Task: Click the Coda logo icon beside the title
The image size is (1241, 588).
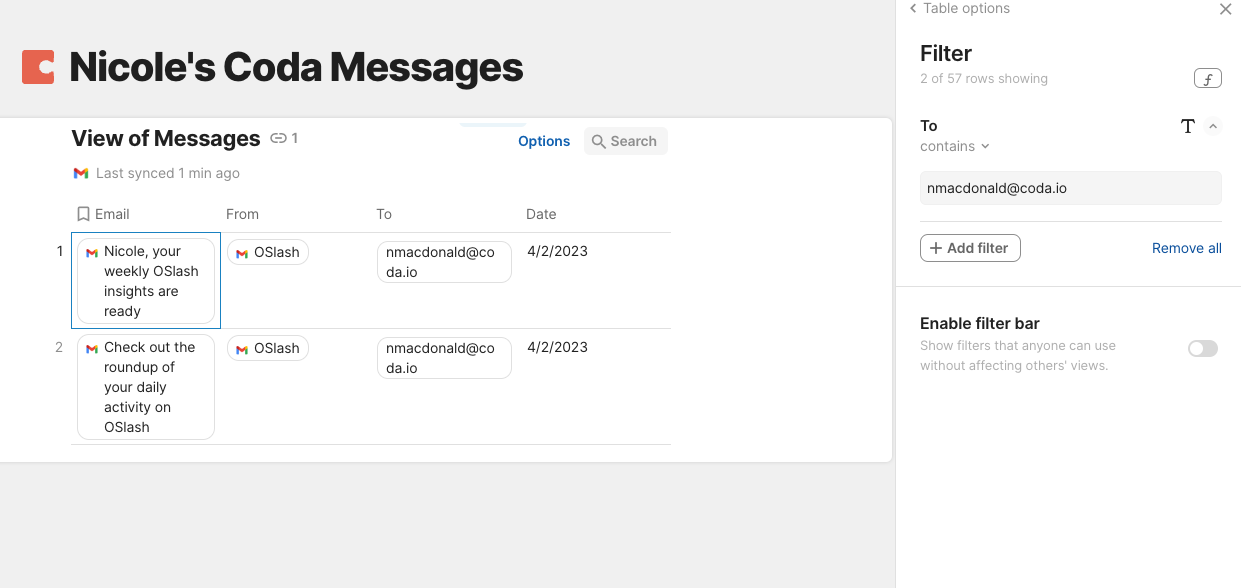Action: (38, 67)
